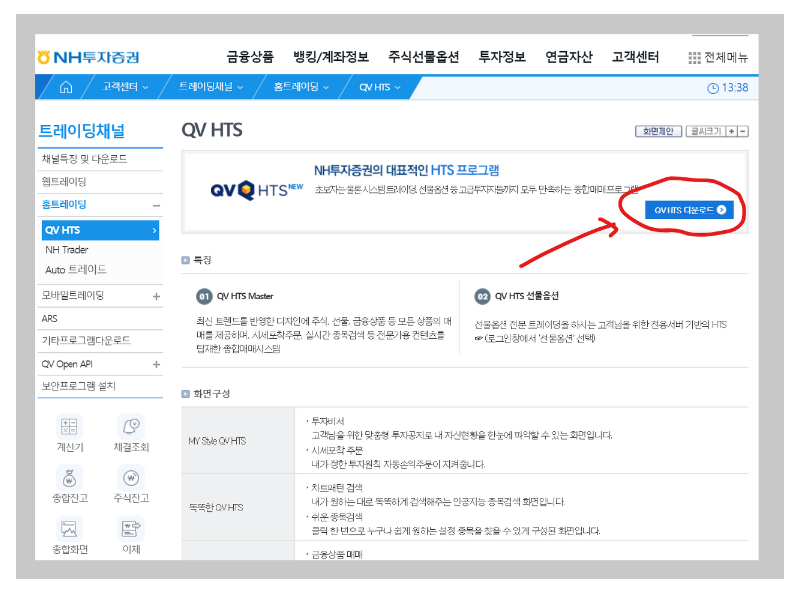798x590 pixels.
Task: Select Auto 트레이드 in sidebar
Action: [x=75, y=270]
